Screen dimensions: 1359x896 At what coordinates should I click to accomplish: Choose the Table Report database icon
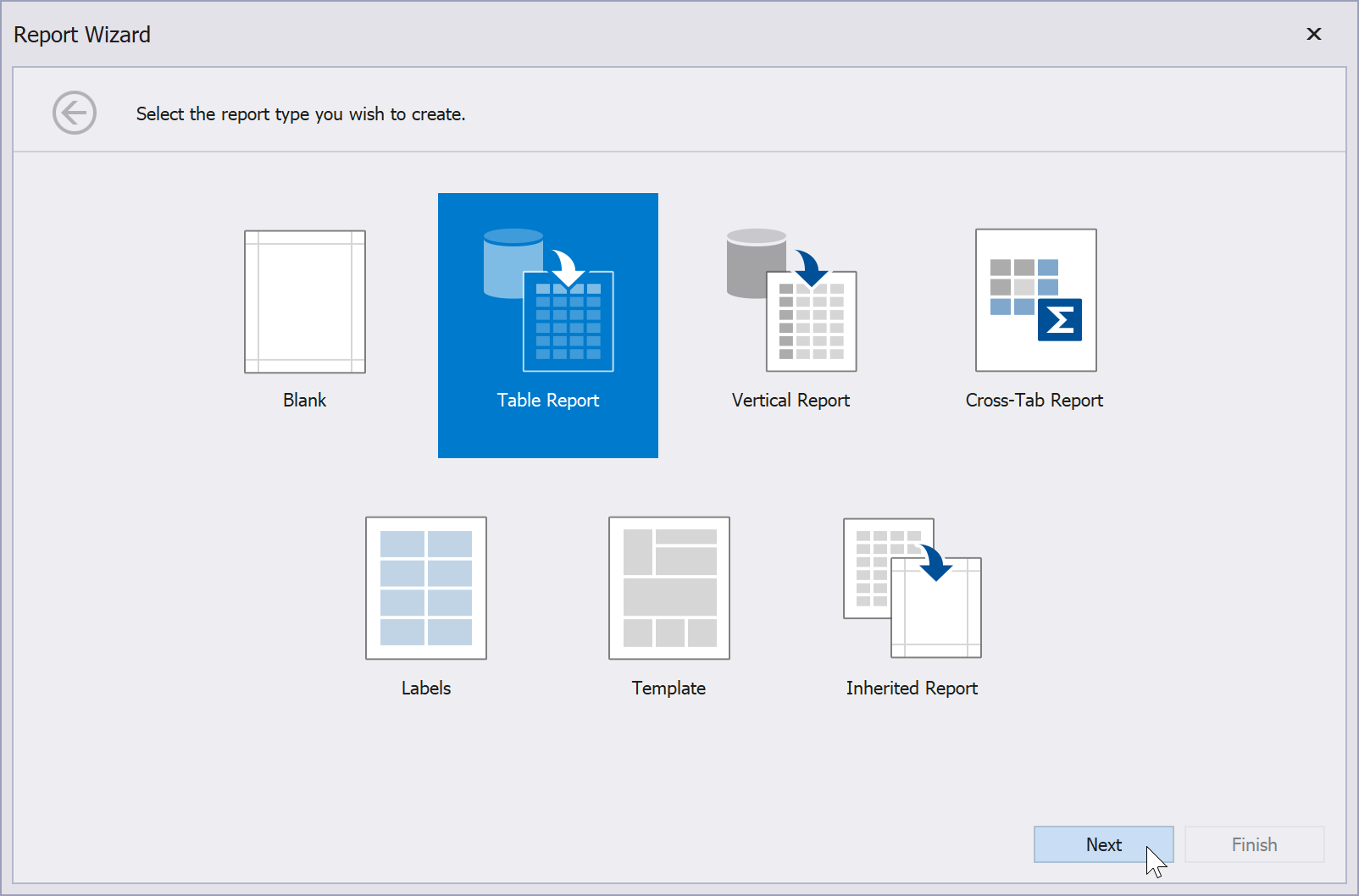pos(548,300)
